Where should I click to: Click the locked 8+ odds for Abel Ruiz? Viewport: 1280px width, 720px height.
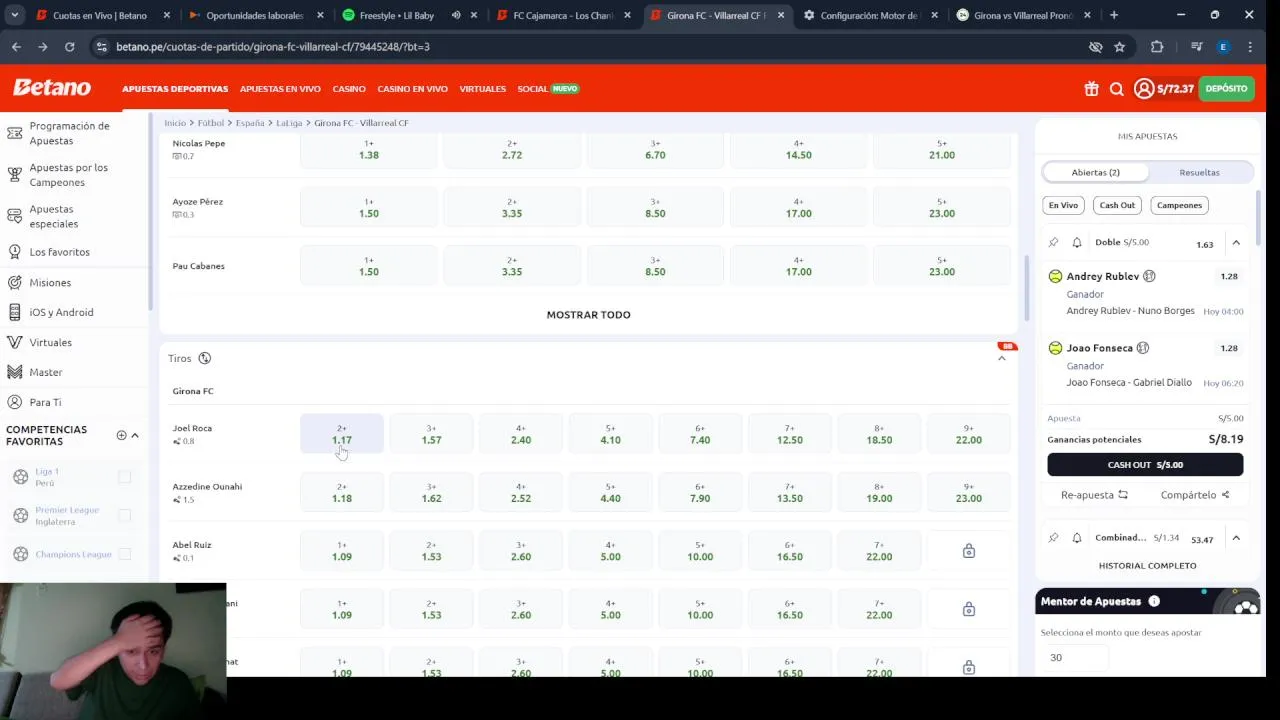[x=969, y=551]
